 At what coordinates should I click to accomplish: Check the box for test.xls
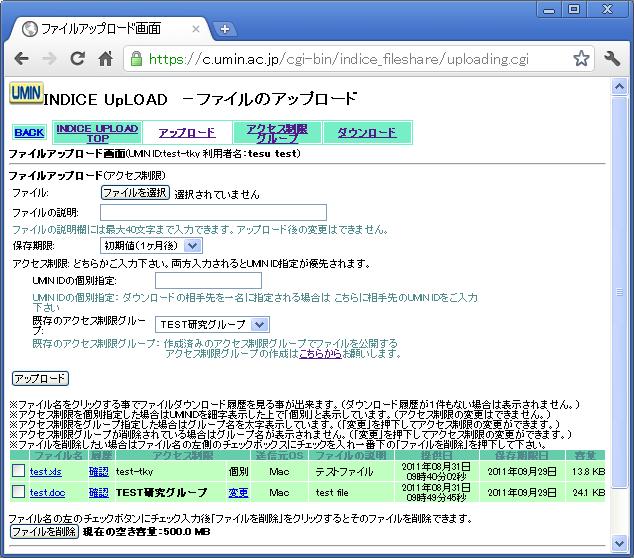pyautogui.click(x=18, y=471)
